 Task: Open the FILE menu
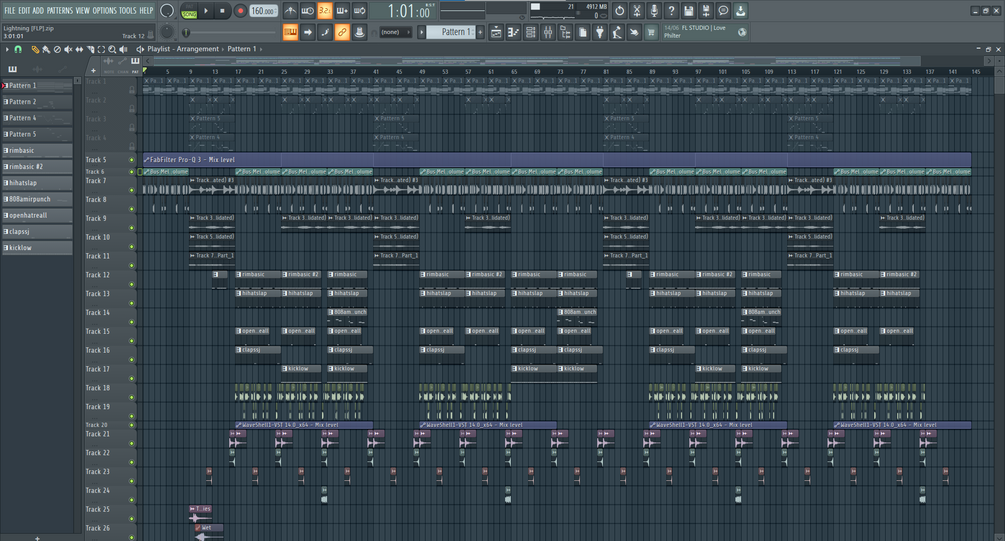(x=10, y=11)
